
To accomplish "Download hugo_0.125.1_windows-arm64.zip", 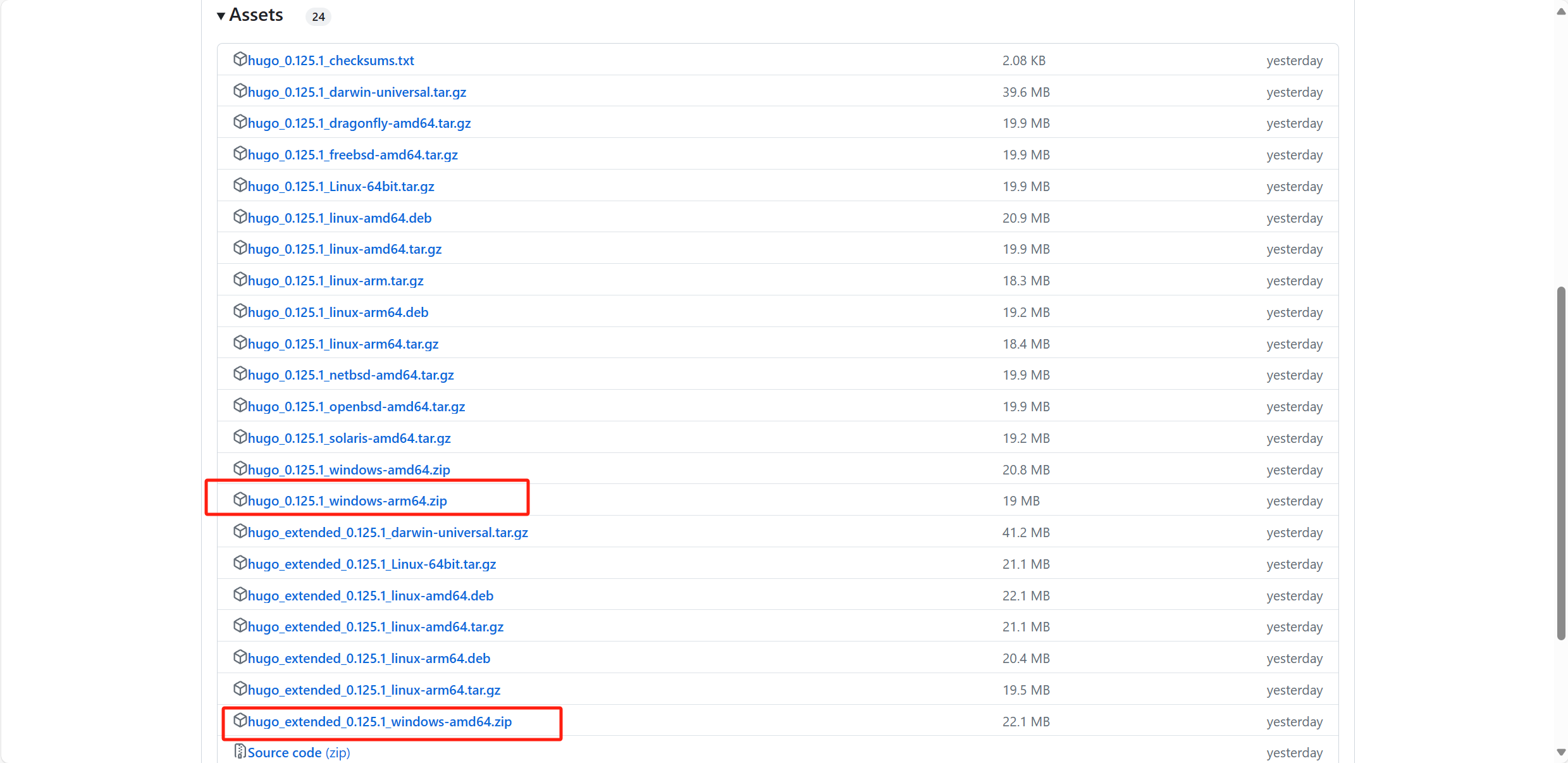I will click(x=347, y=501).
